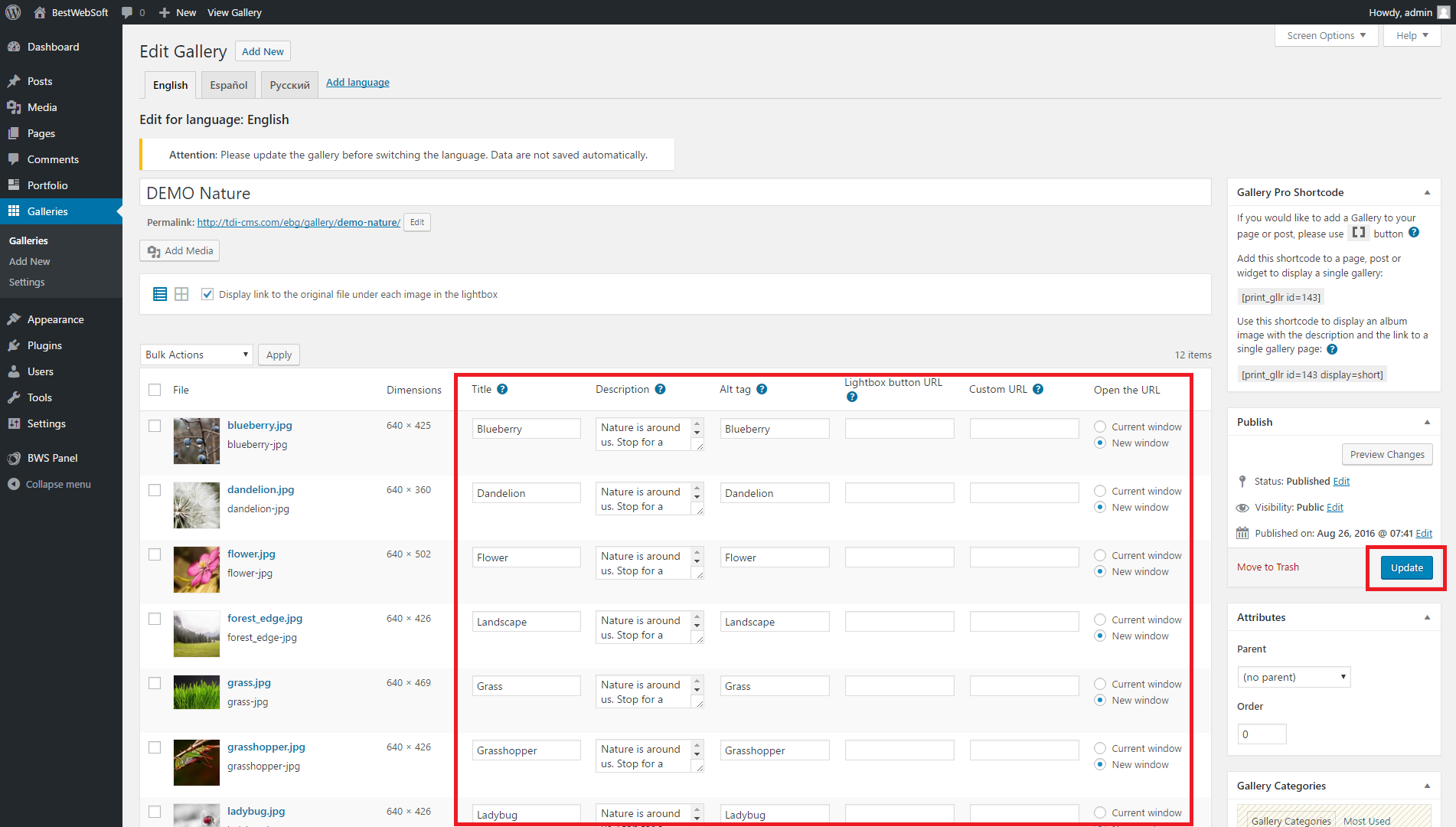Open the Most Used categories tab

(1366, 821)
